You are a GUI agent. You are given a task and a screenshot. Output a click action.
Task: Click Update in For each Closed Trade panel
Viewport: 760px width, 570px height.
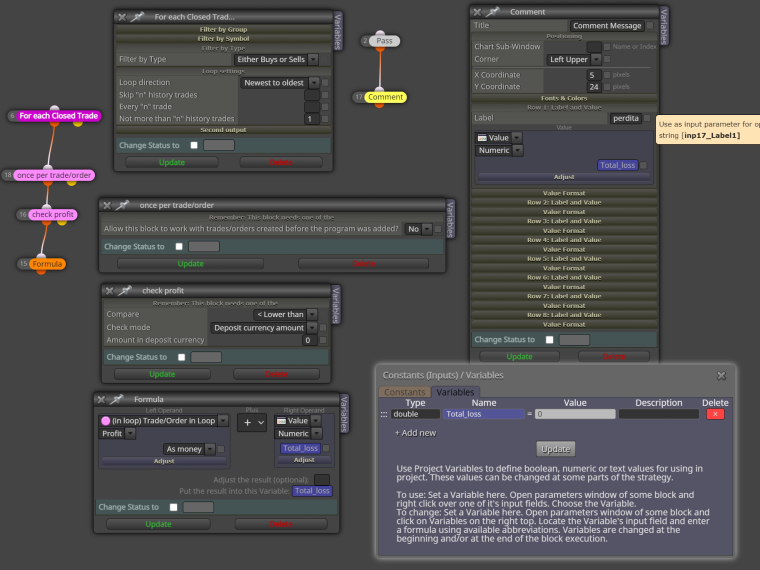click(x=172, y=162)
